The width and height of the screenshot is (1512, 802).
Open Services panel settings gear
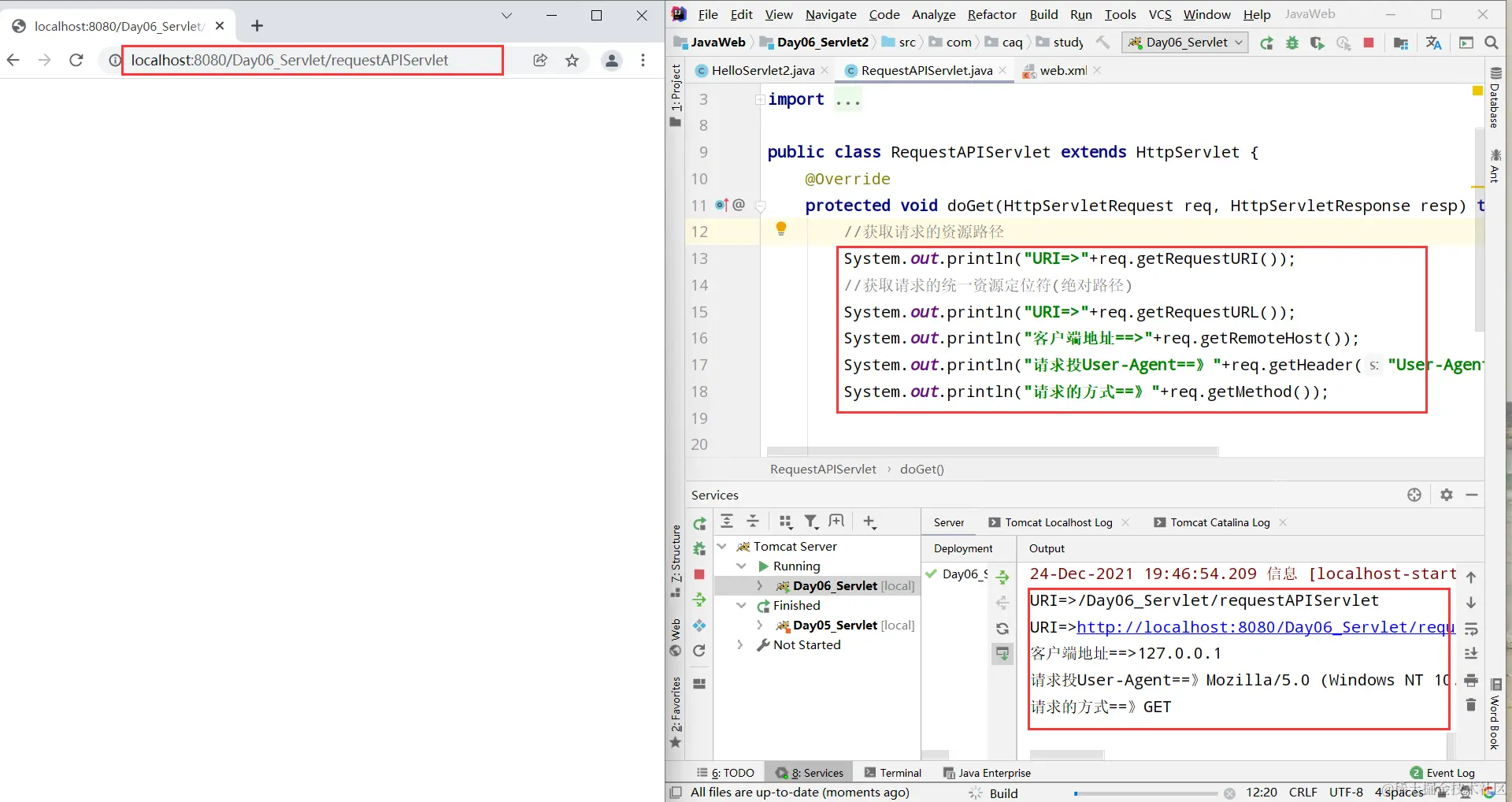1447,495
